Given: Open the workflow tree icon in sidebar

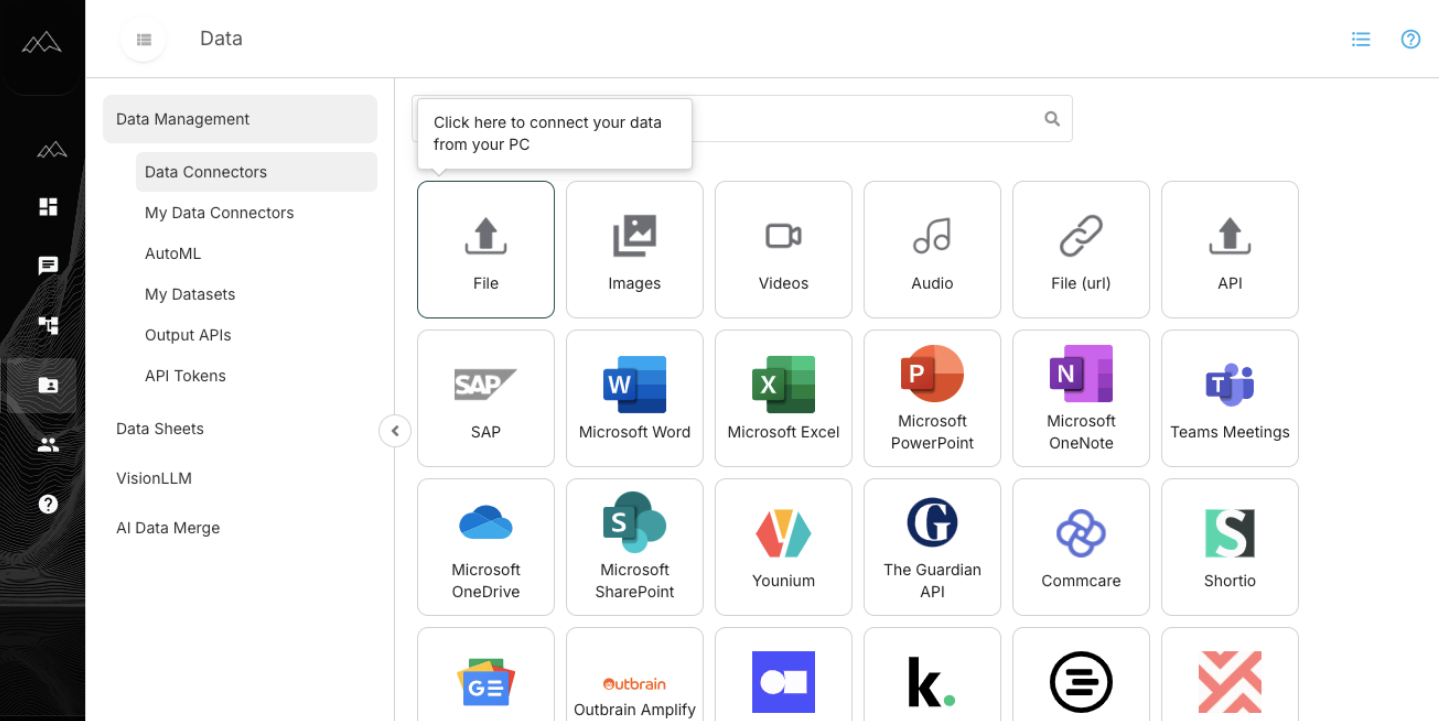Looking at the screenshot, I should 48,325.
